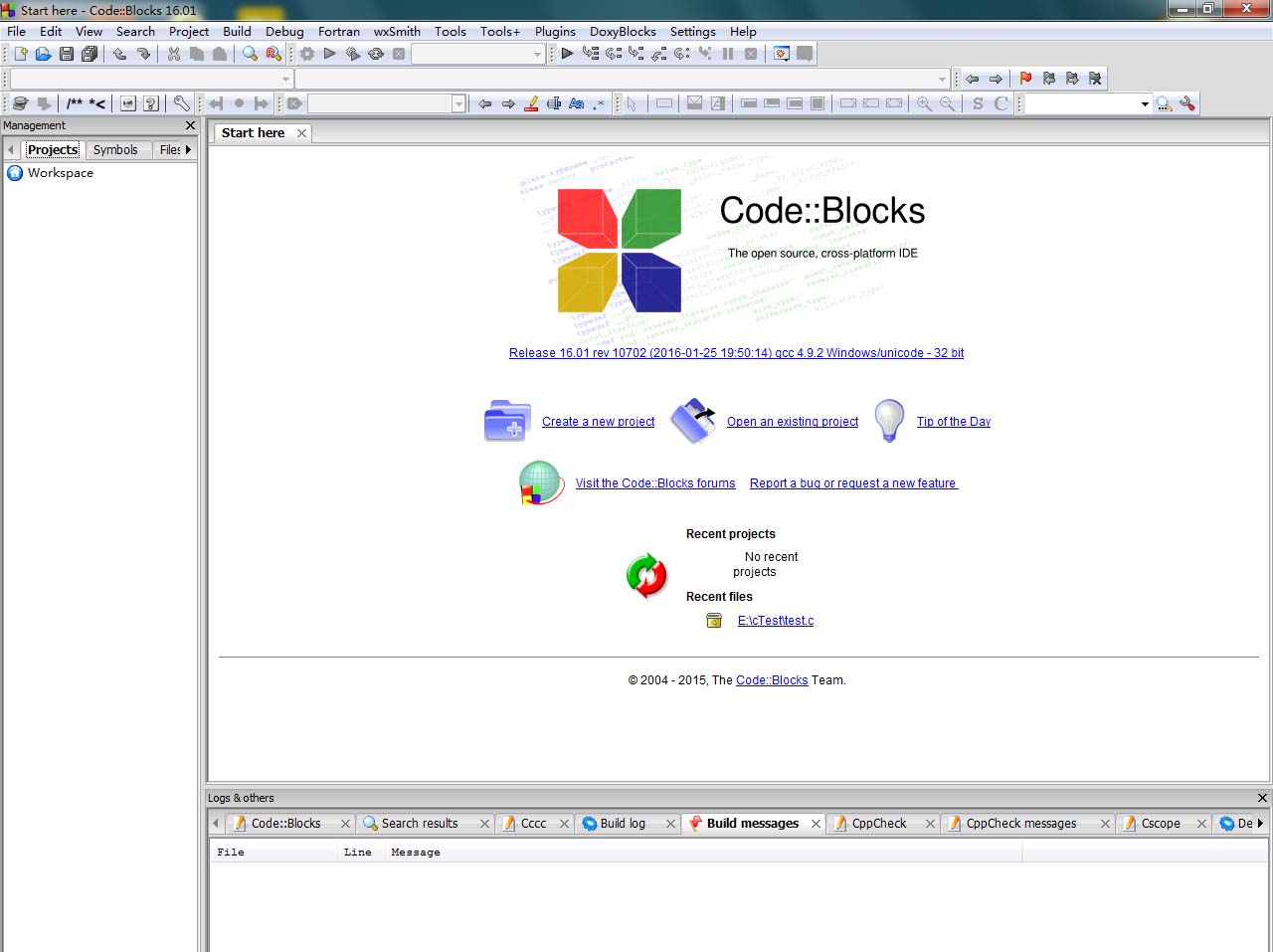The image size is (1273, 952).
Task: Click the Build gear icon
Action: 307,54
